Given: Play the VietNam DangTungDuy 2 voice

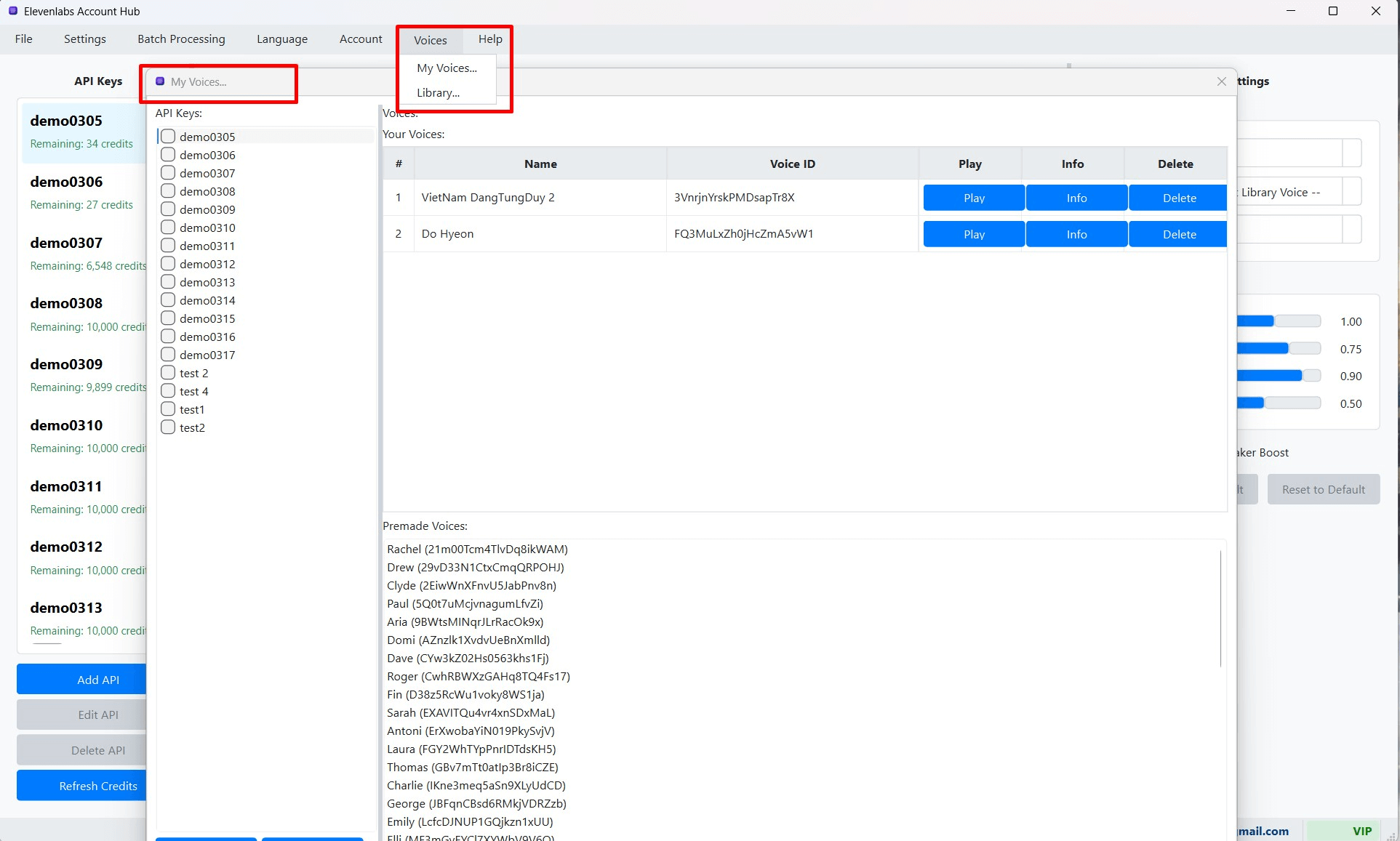Looking at the screenshot, I should pyautogui.click(x=974, y=198).
